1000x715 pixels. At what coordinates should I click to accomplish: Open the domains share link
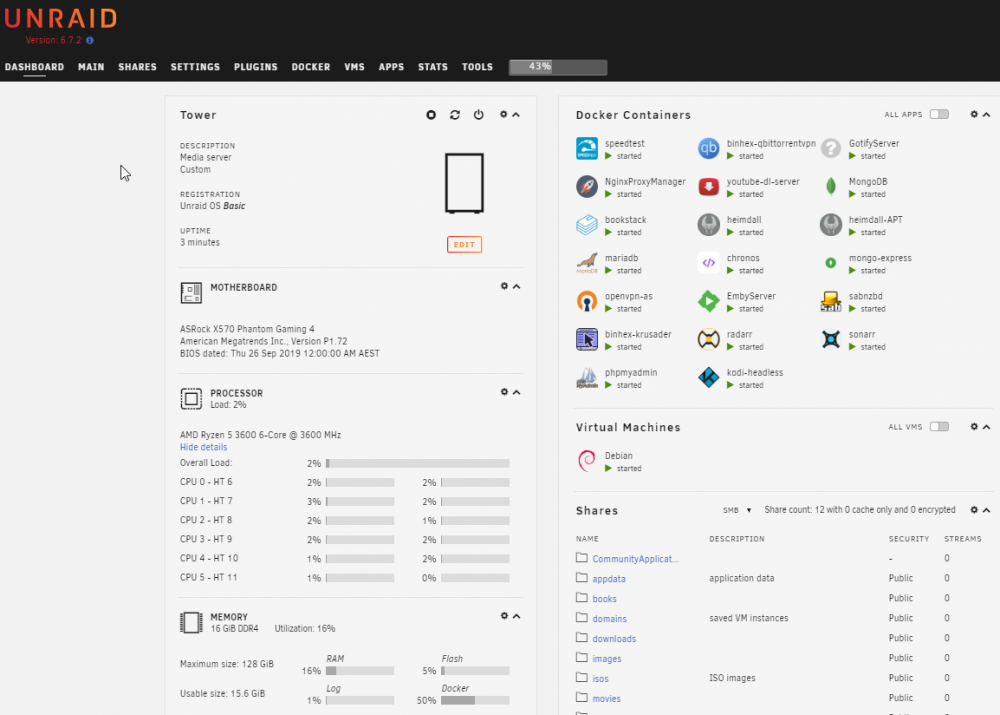[x=610, y=619]
